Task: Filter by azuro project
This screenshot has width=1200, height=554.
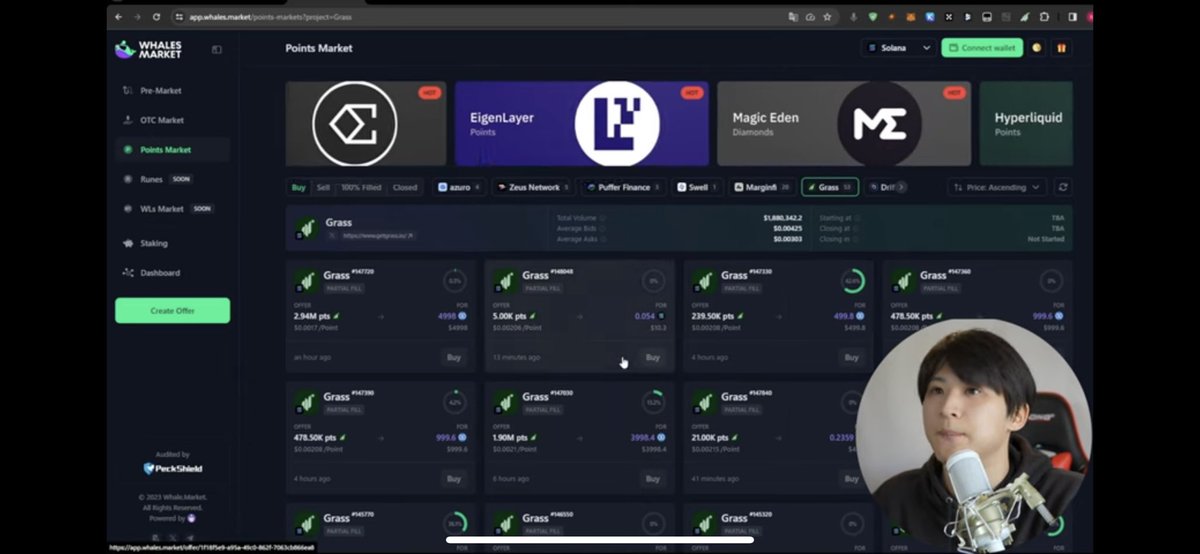Action: pyautogui.click(x=460, y=187)
